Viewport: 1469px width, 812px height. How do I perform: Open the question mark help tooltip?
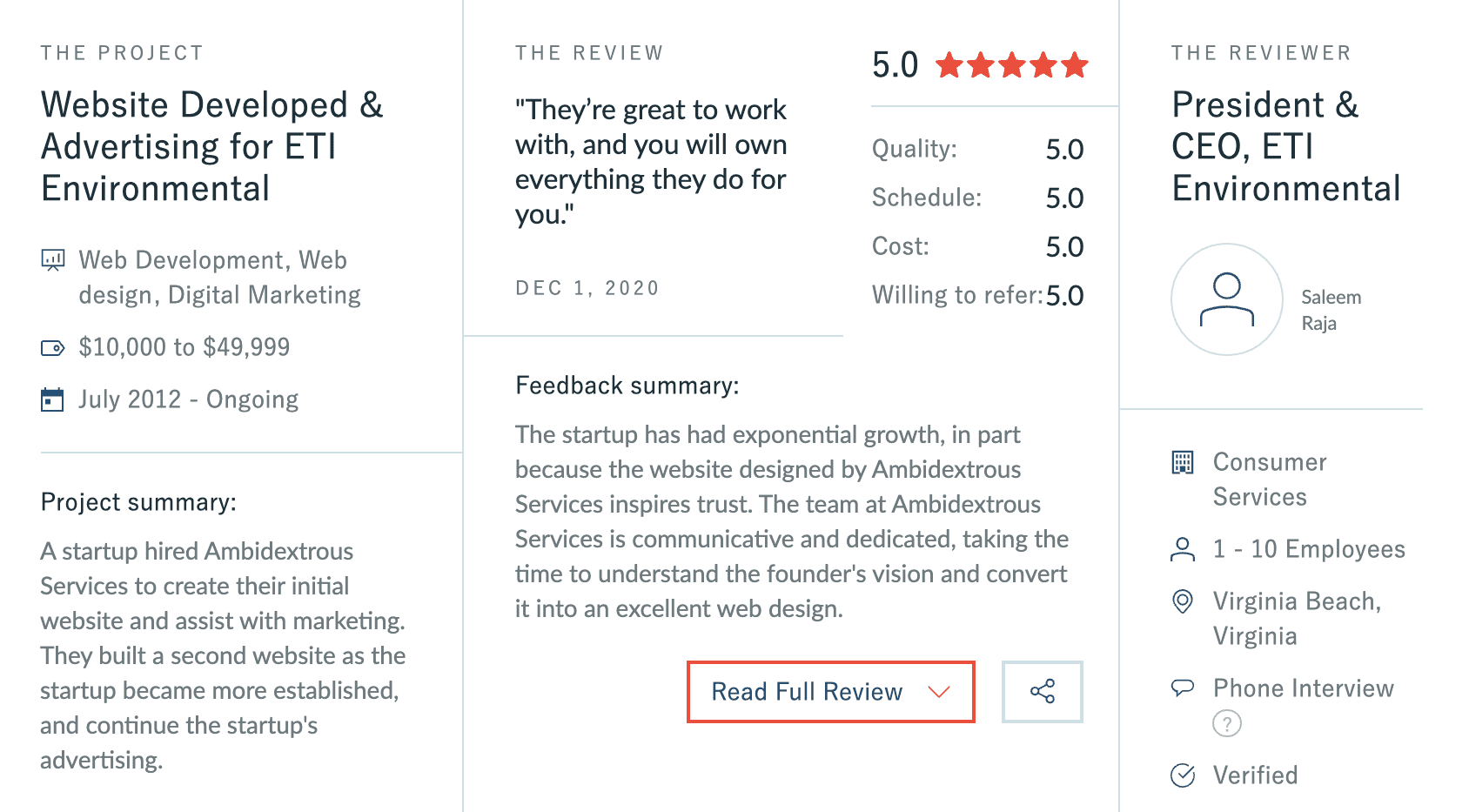tap(1227, 723)
